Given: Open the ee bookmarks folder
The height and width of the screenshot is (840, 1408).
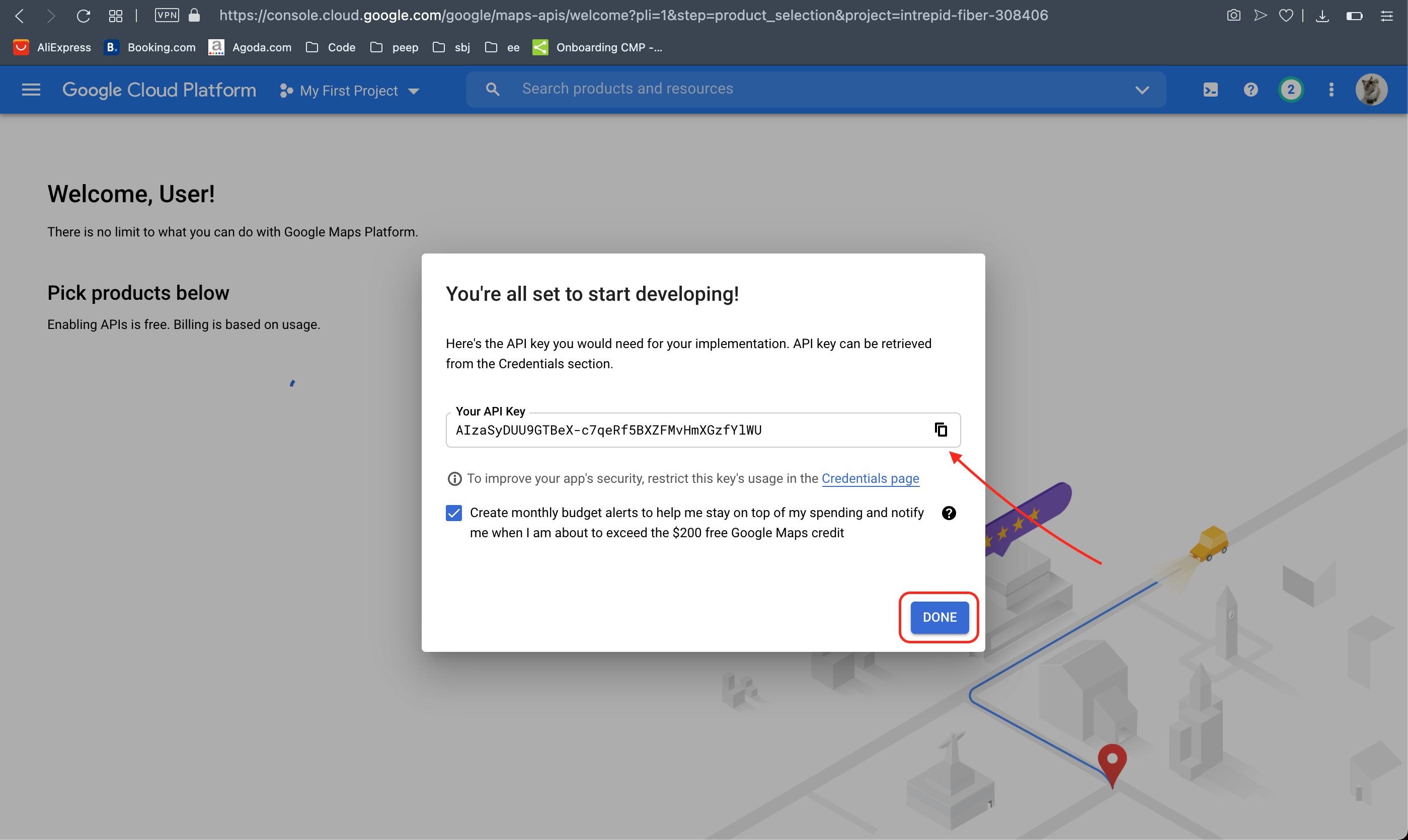Looking at the screenshot, I should (x=502, y=48).
